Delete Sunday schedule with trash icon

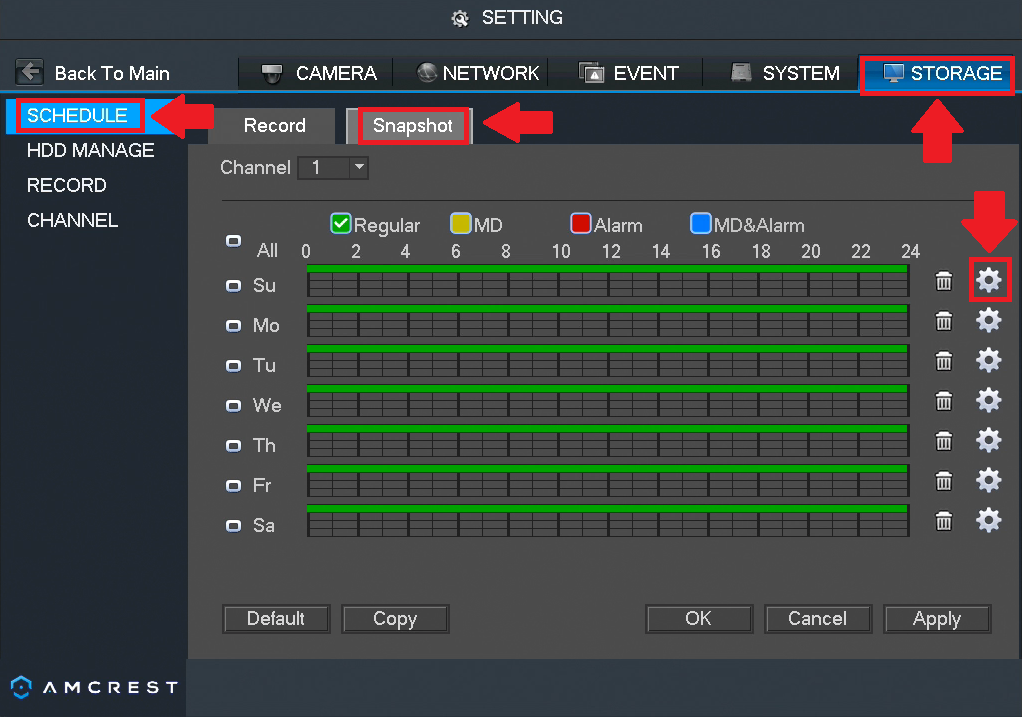click(x=944, y=281)
